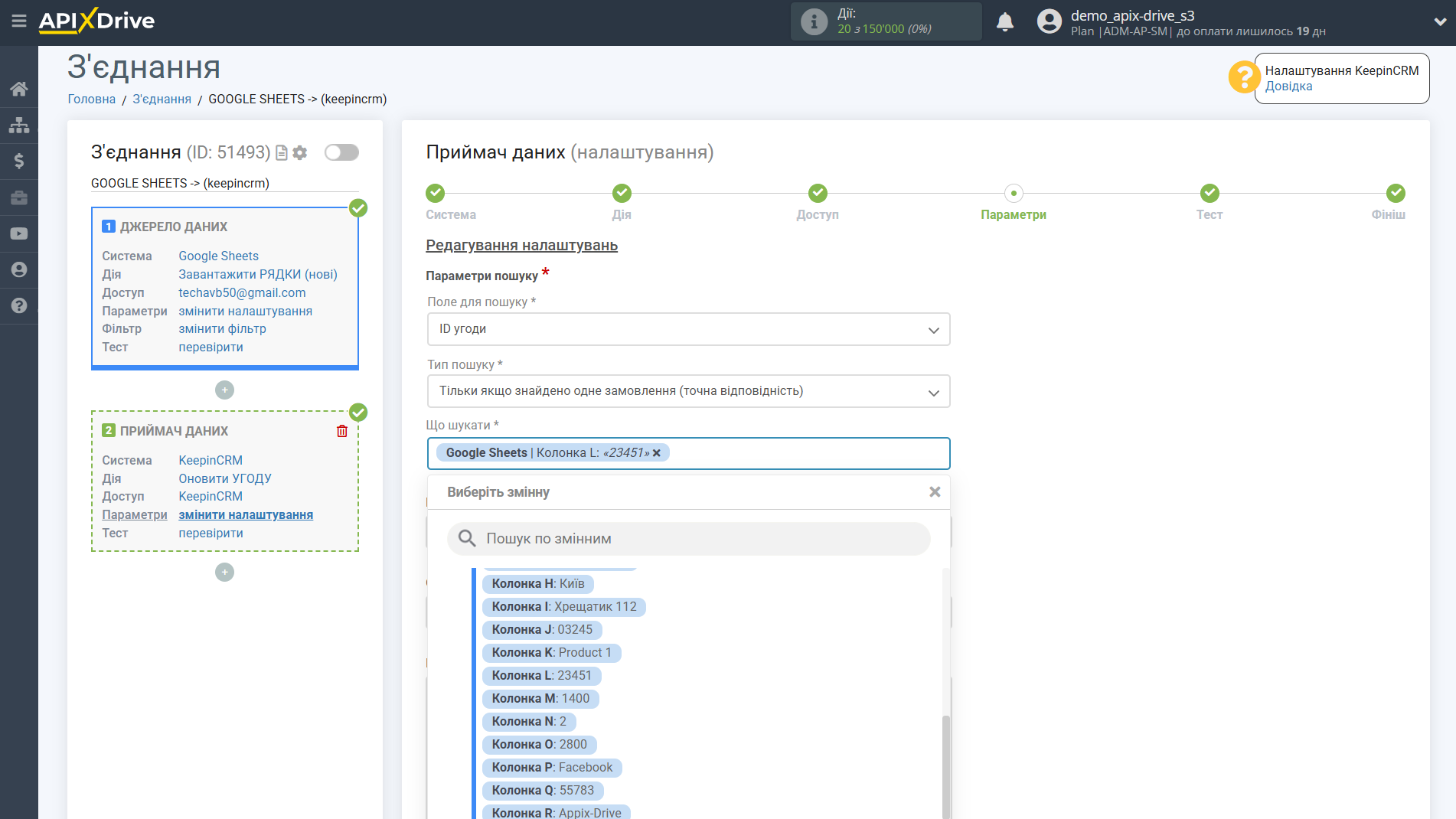Open the receiver KeepinCRM system link
The image size is (1456, 819).
pyautogui.click(x=211, y=461)
